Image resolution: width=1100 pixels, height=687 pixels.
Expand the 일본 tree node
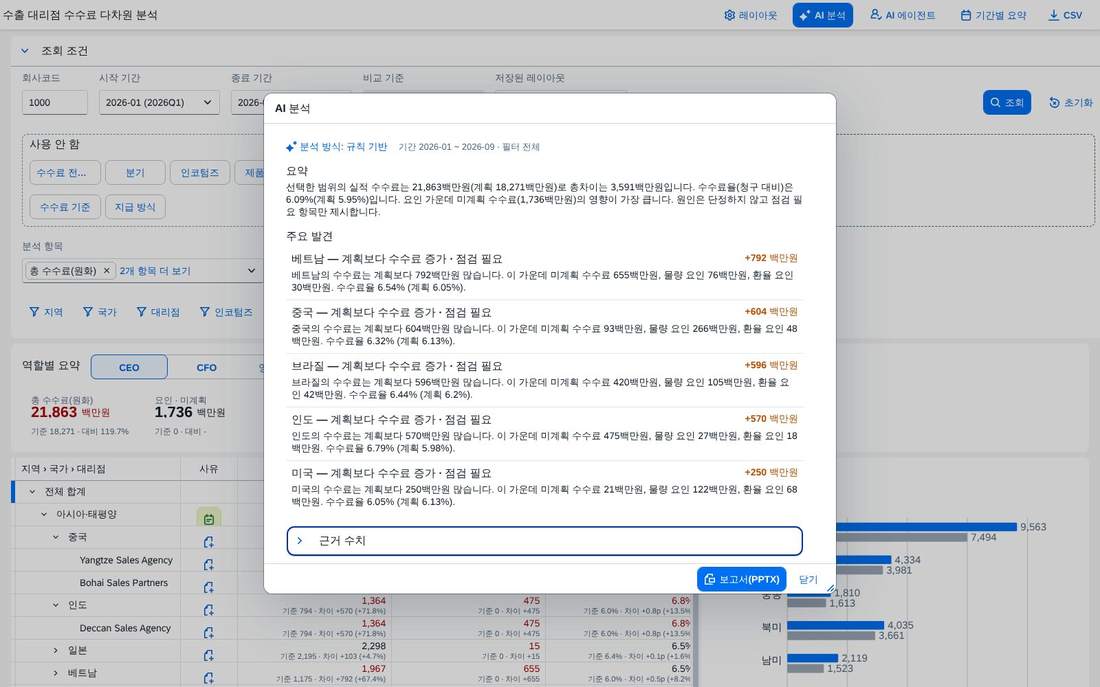point(55,651)
